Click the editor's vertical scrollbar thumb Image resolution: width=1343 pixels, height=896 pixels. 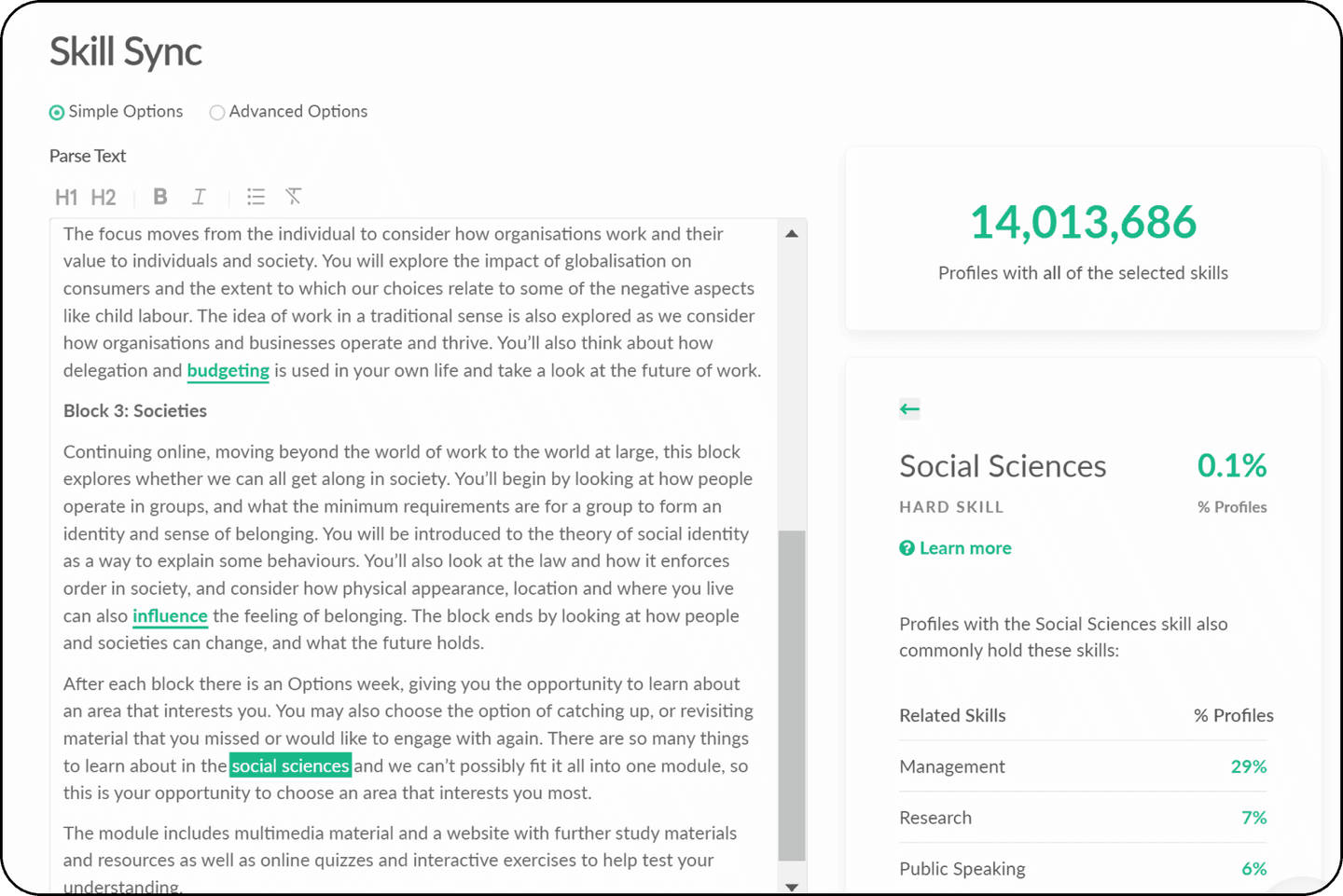click(791, 695)
